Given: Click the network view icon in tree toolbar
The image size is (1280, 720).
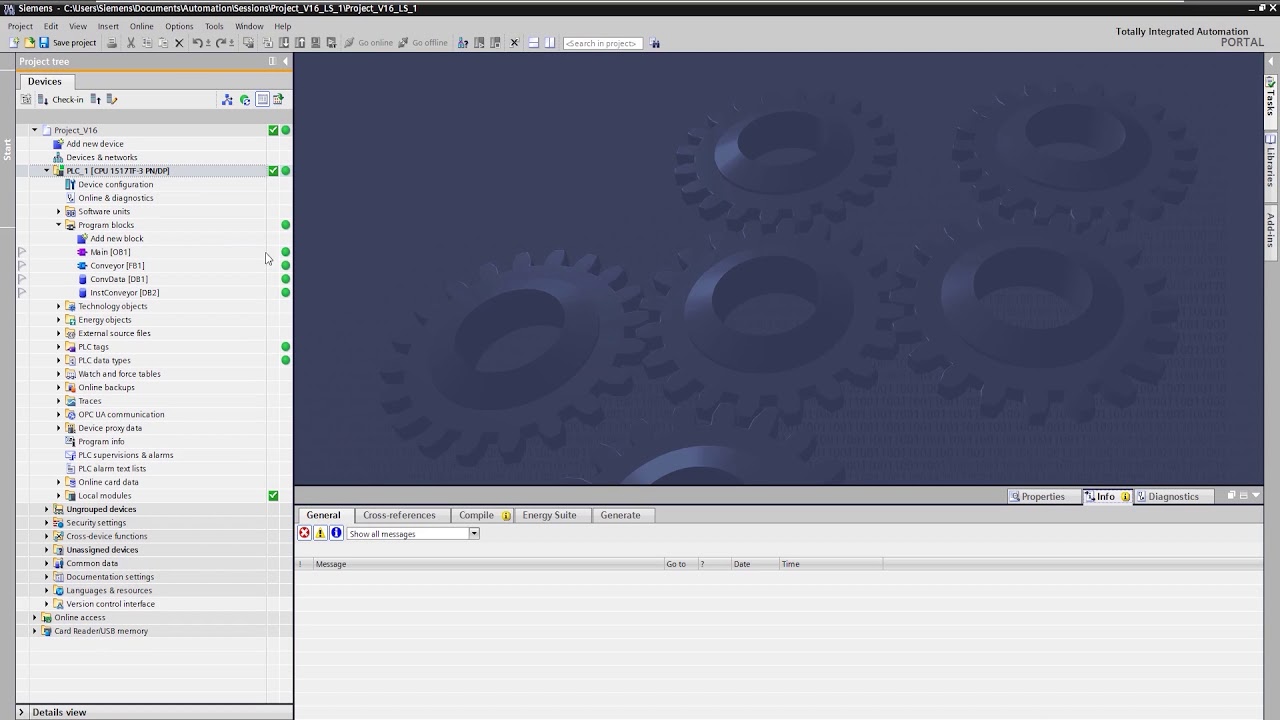Looking at the screenshot, I should pyautogui.click(x=227, y=99).
